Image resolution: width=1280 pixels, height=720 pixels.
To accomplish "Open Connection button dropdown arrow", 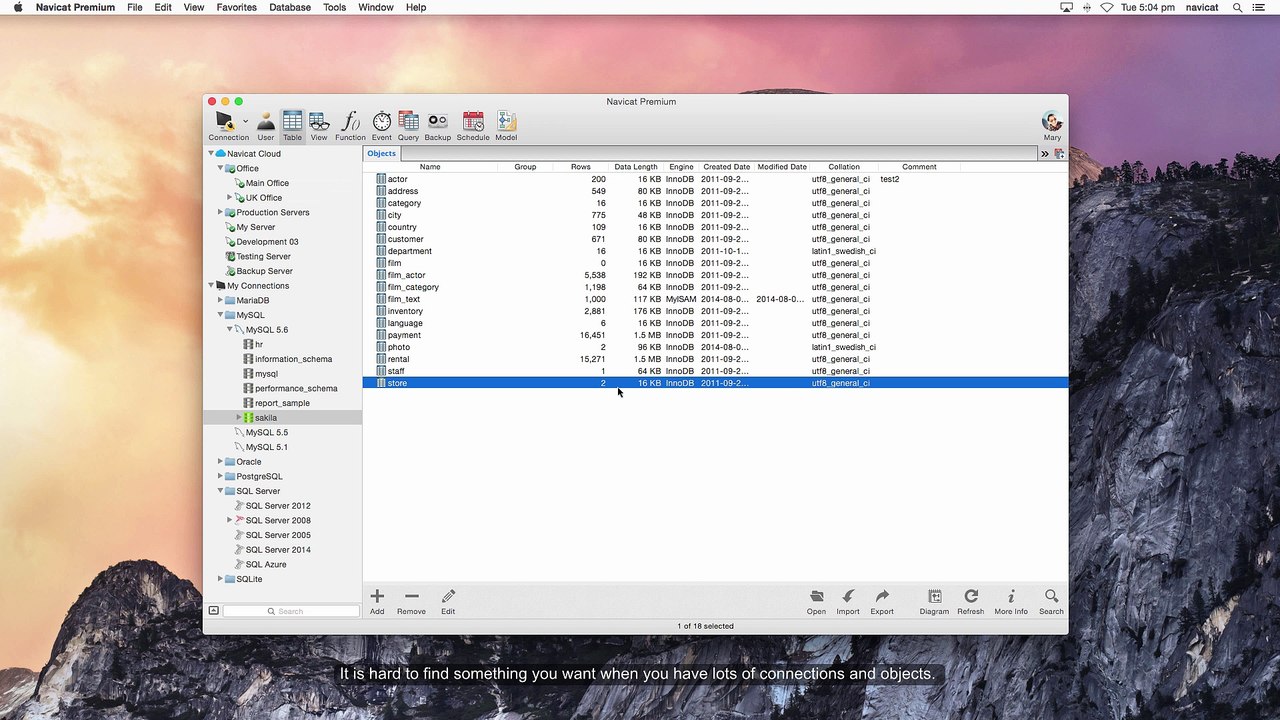I will tap(245, 122).
